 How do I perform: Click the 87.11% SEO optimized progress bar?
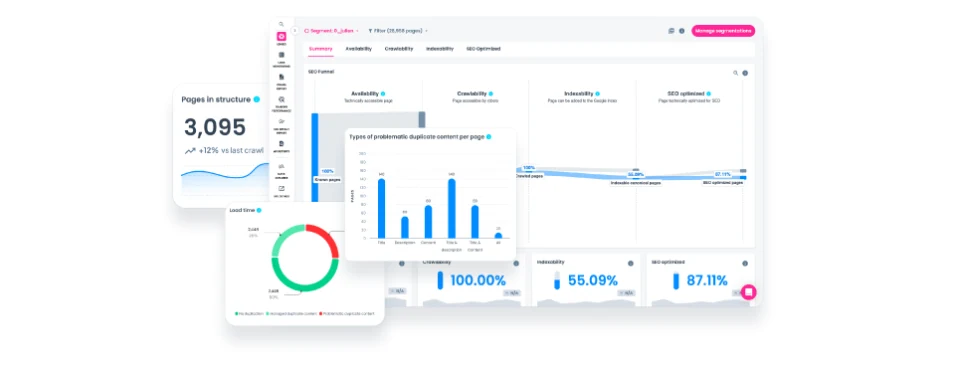[x=675, y=280]
